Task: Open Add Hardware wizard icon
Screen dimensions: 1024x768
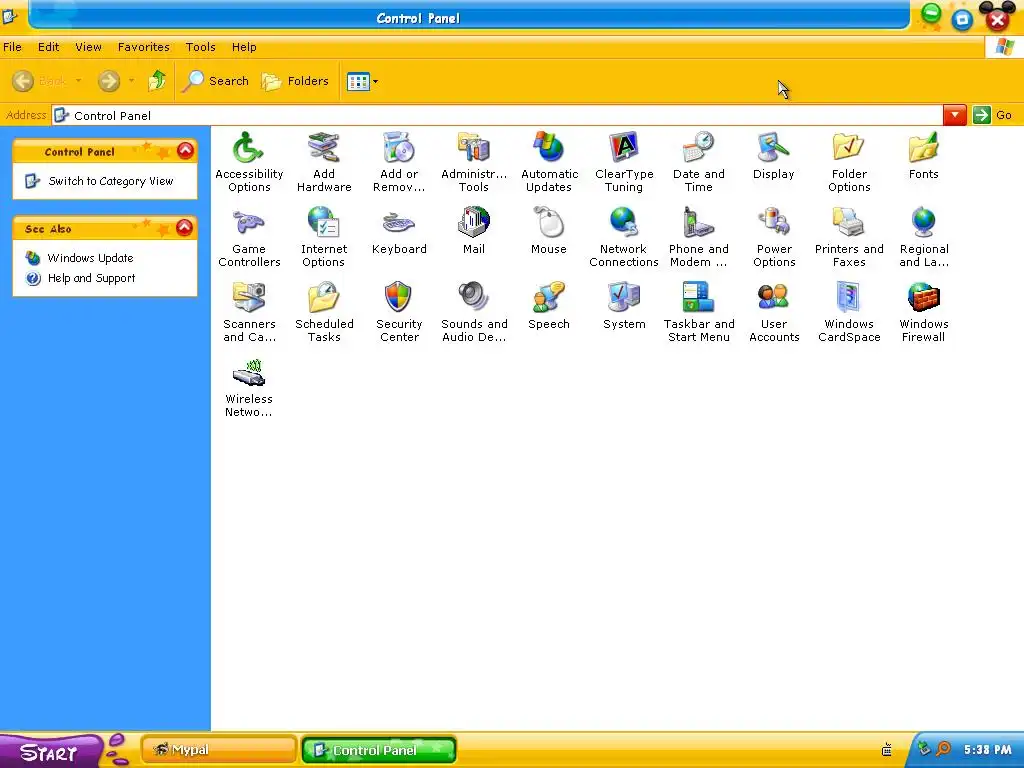Action: (x=324, y=162)
